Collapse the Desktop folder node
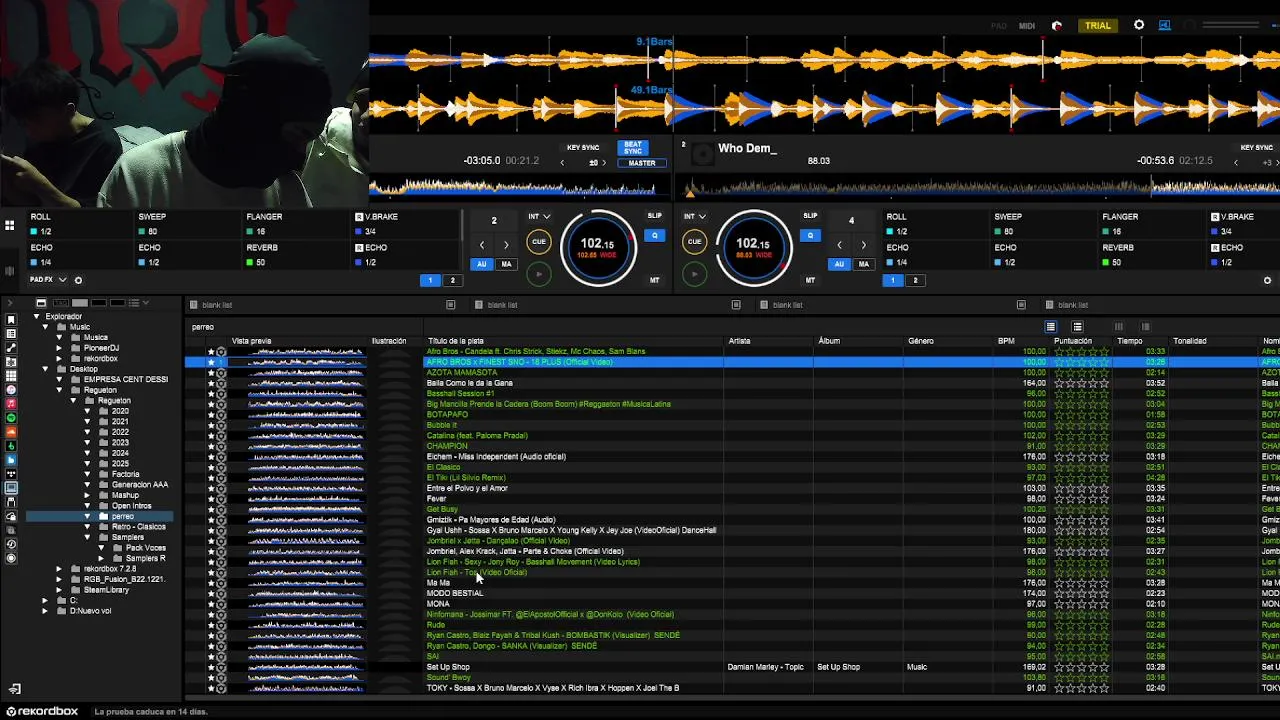The width and height of the screenshot is (1280, 720). [x=45, y=369]
